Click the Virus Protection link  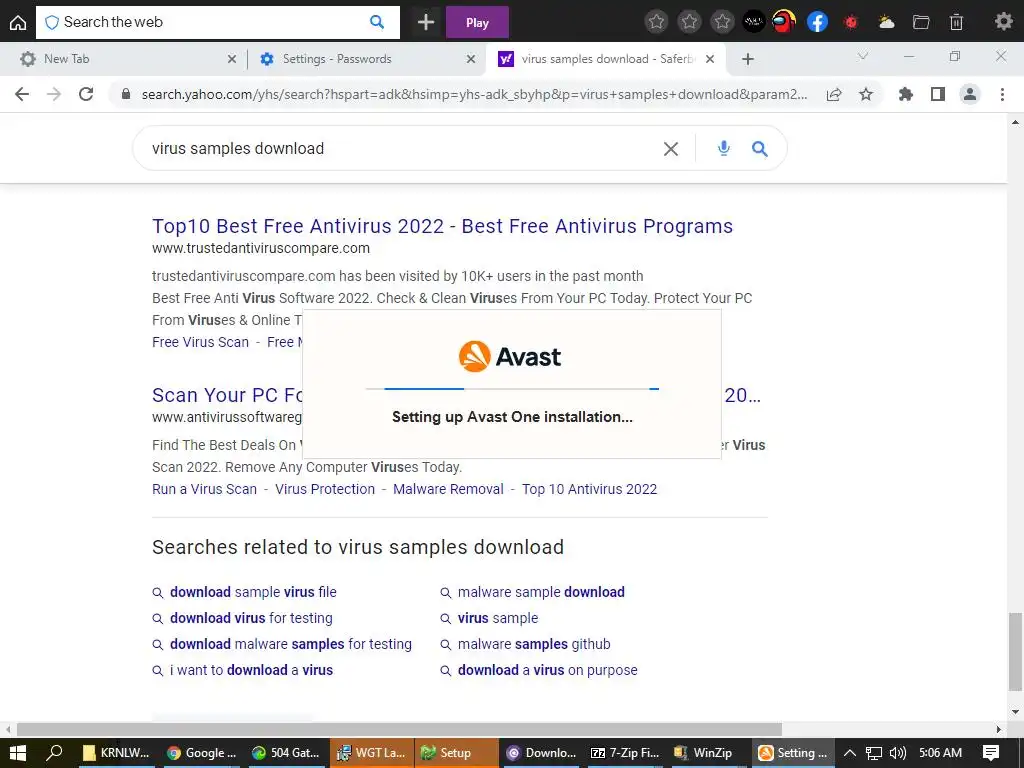[325, 489]
